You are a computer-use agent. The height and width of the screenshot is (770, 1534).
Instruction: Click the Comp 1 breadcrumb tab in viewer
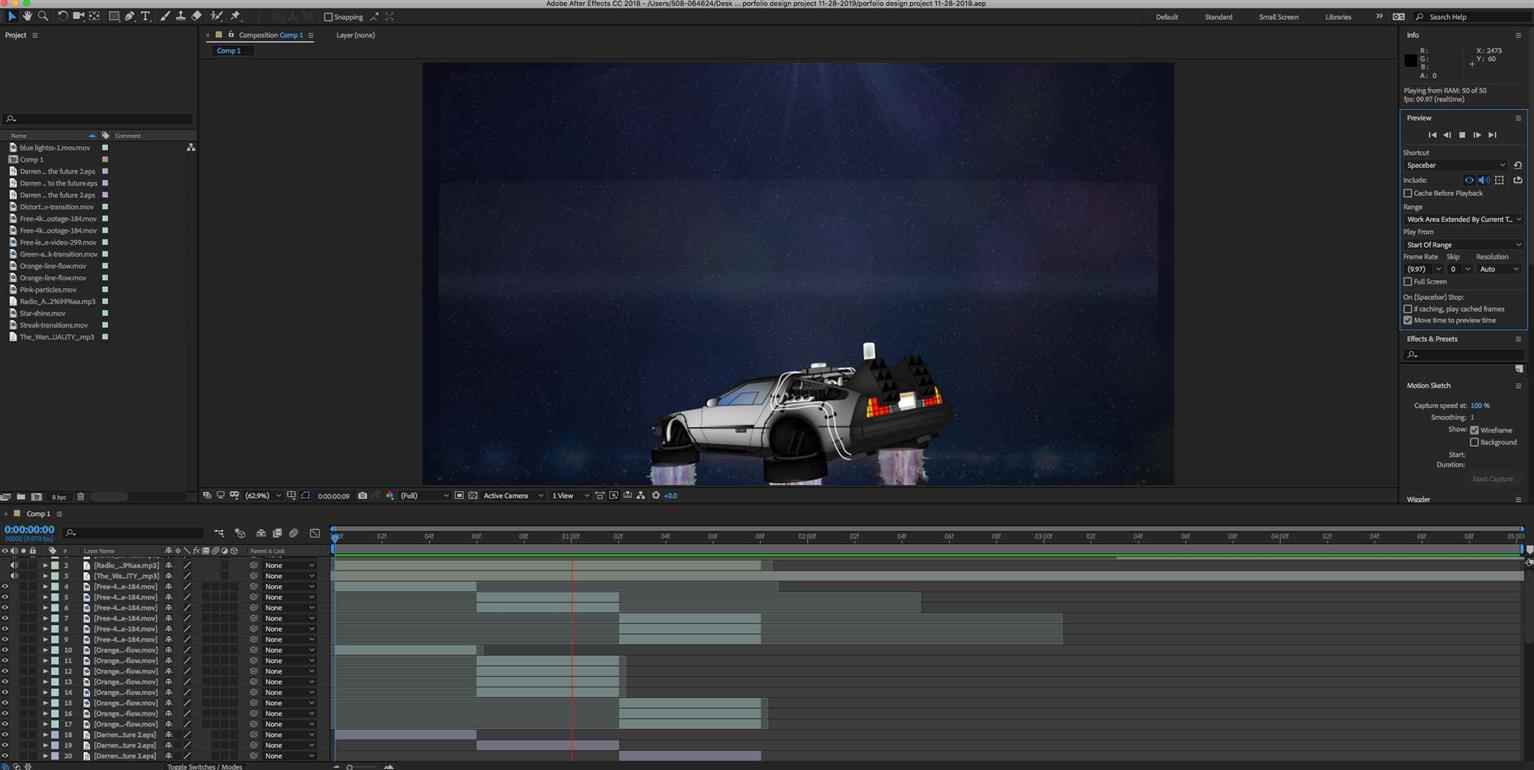pos(228,50)
